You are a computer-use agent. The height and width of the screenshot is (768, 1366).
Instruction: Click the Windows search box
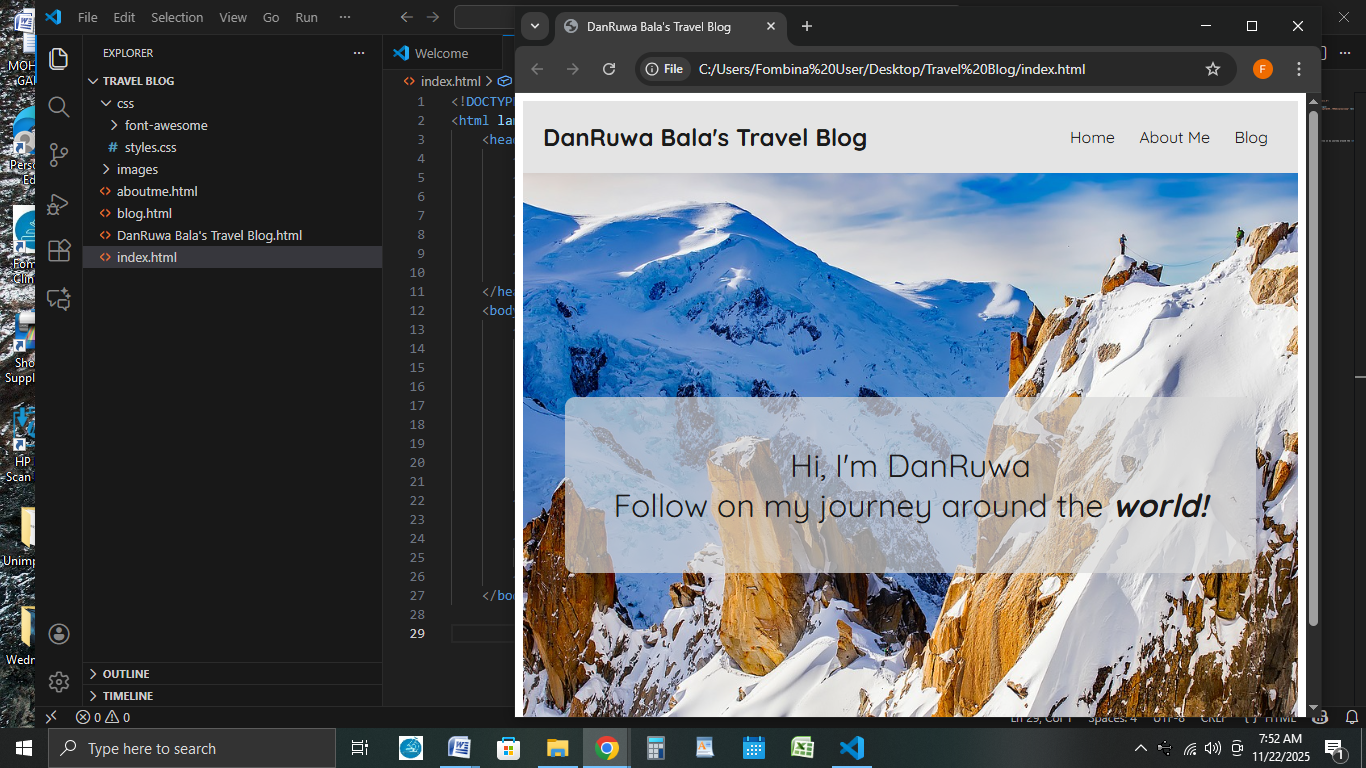click(x=190, y=748)
